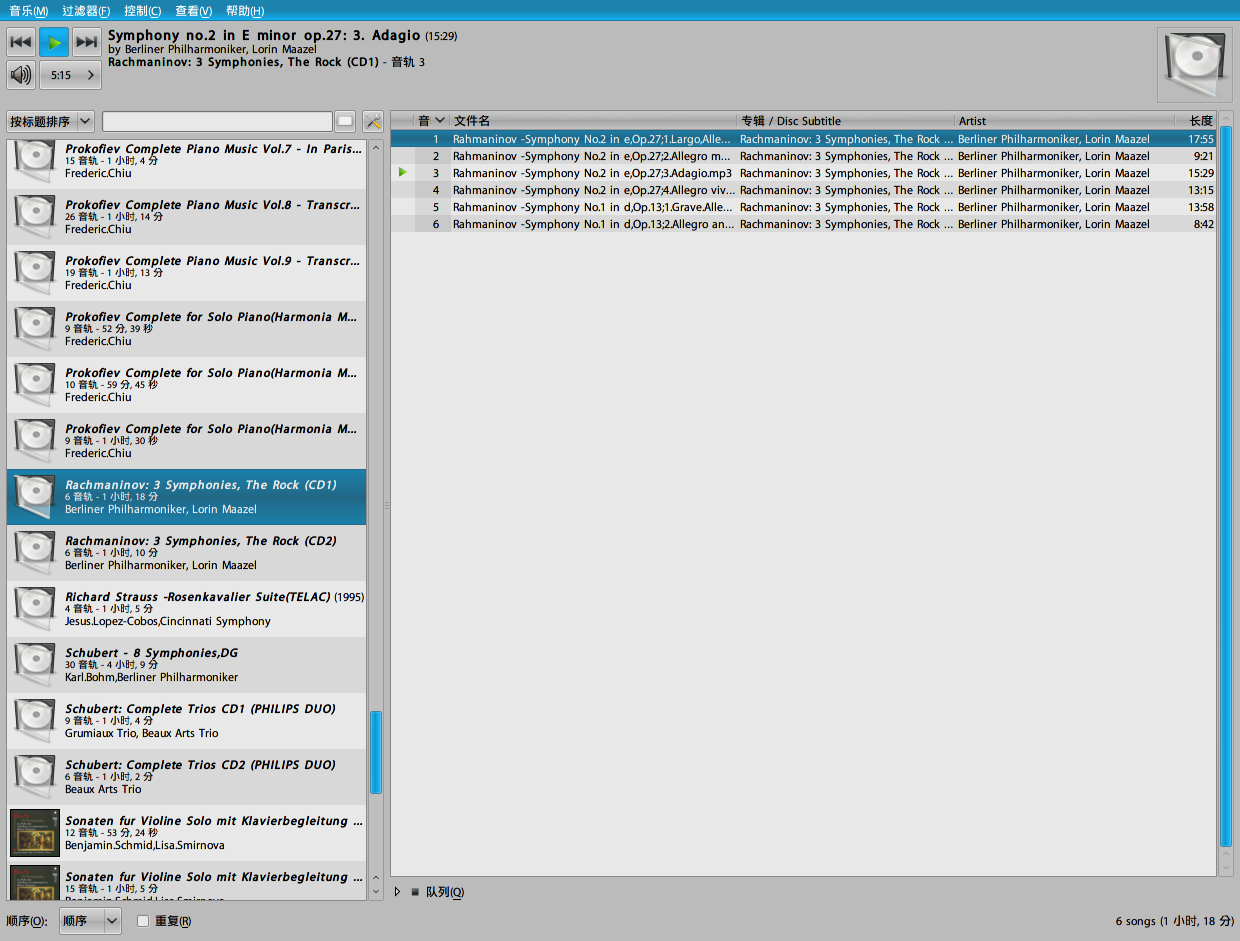The image size is (1240, 941).
Task: Click album list scroll down arrow
Action: [x=376, y=891]
